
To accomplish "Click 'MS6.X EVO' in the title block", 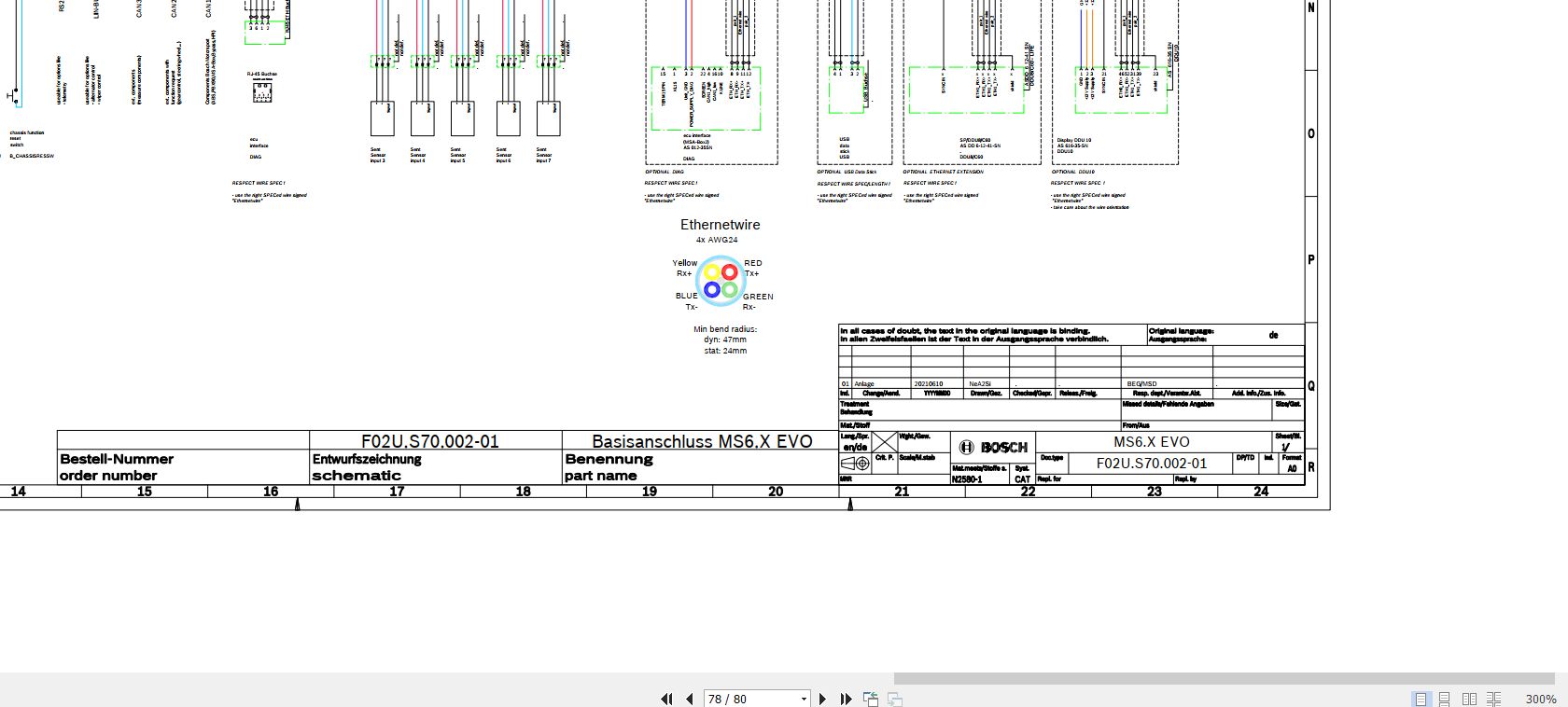I will coord(1152,442).
